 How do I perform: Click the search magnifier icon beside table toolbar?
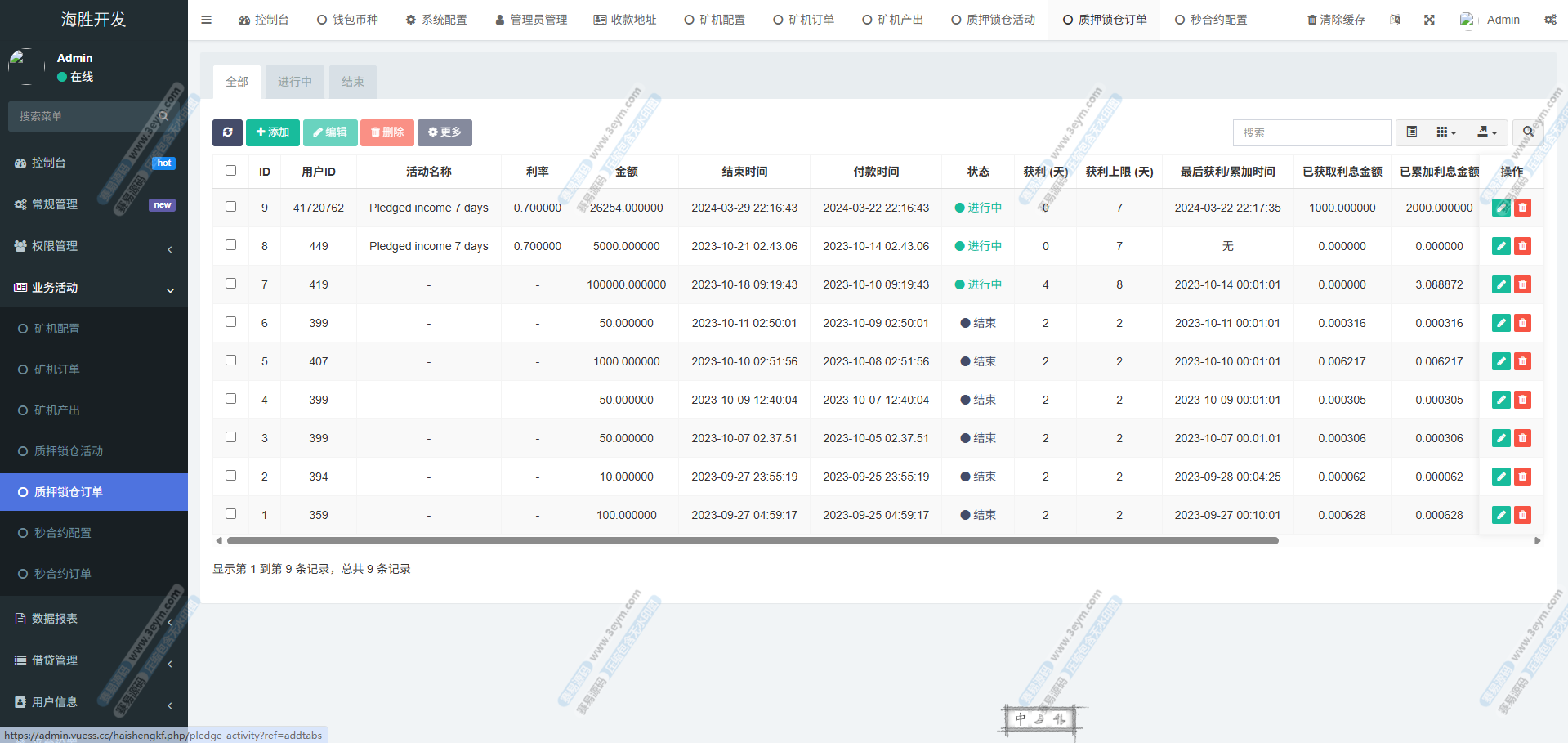tap(1527, 132)
